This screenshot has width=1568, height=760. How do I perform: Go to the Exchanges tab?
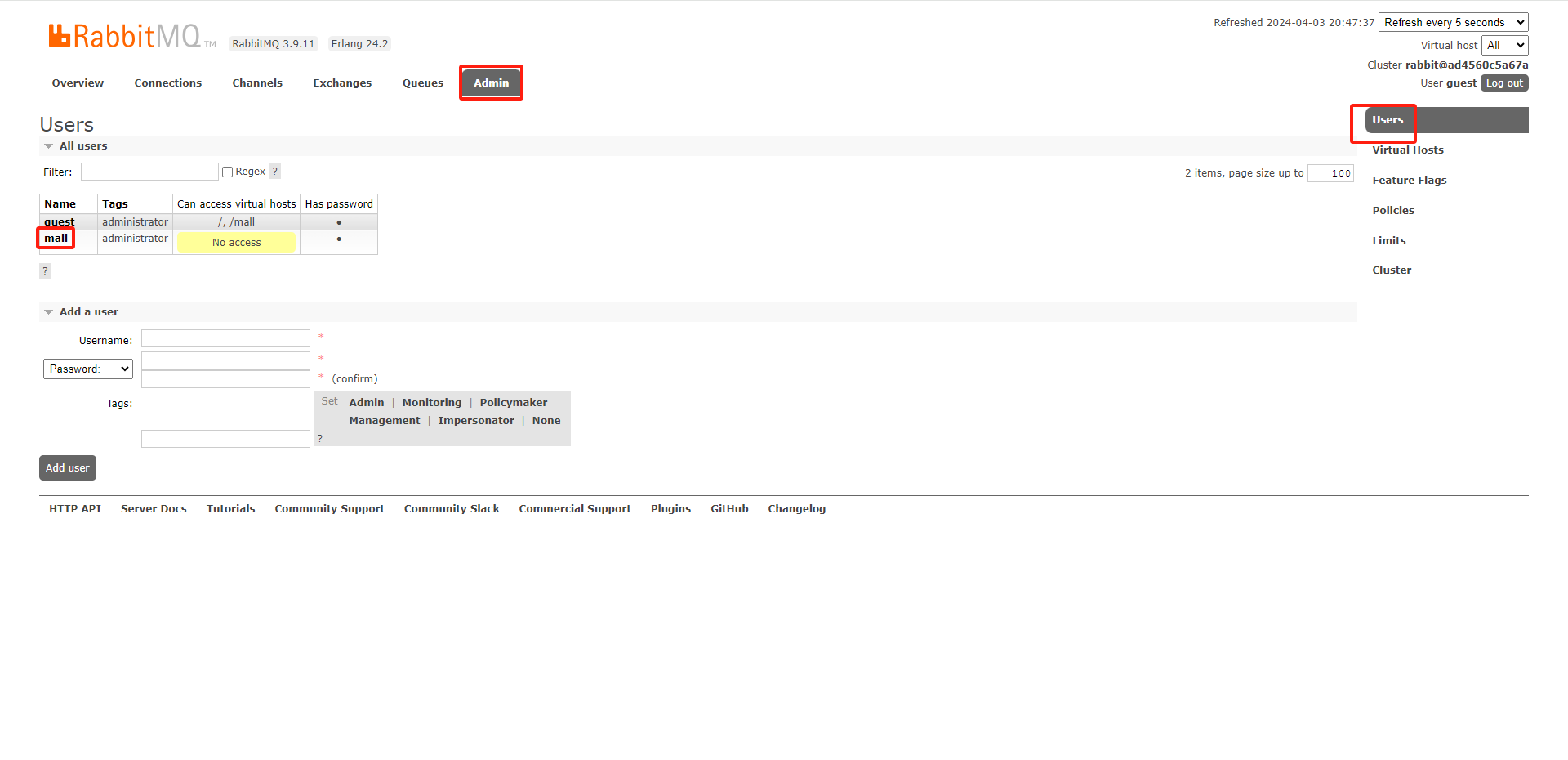pyautogui.click(x=342, y=83)
